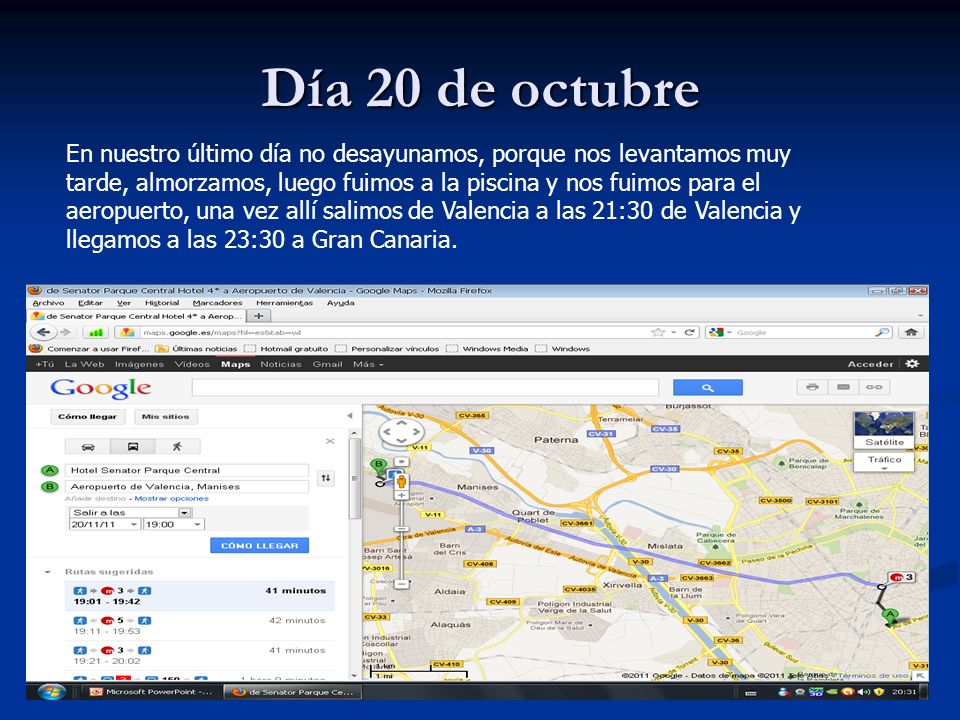Click Noticias in Google bar

(x=281, y=364)
